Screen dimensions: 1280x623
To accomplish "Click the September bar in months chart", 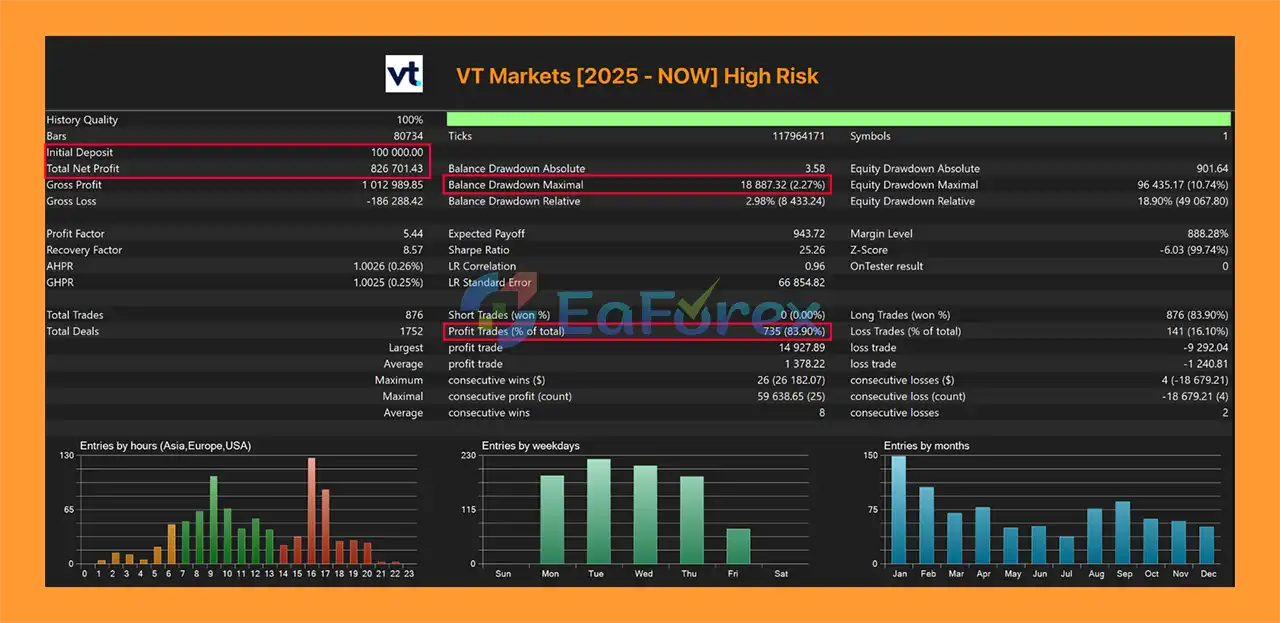I will tap(1122, 532).
